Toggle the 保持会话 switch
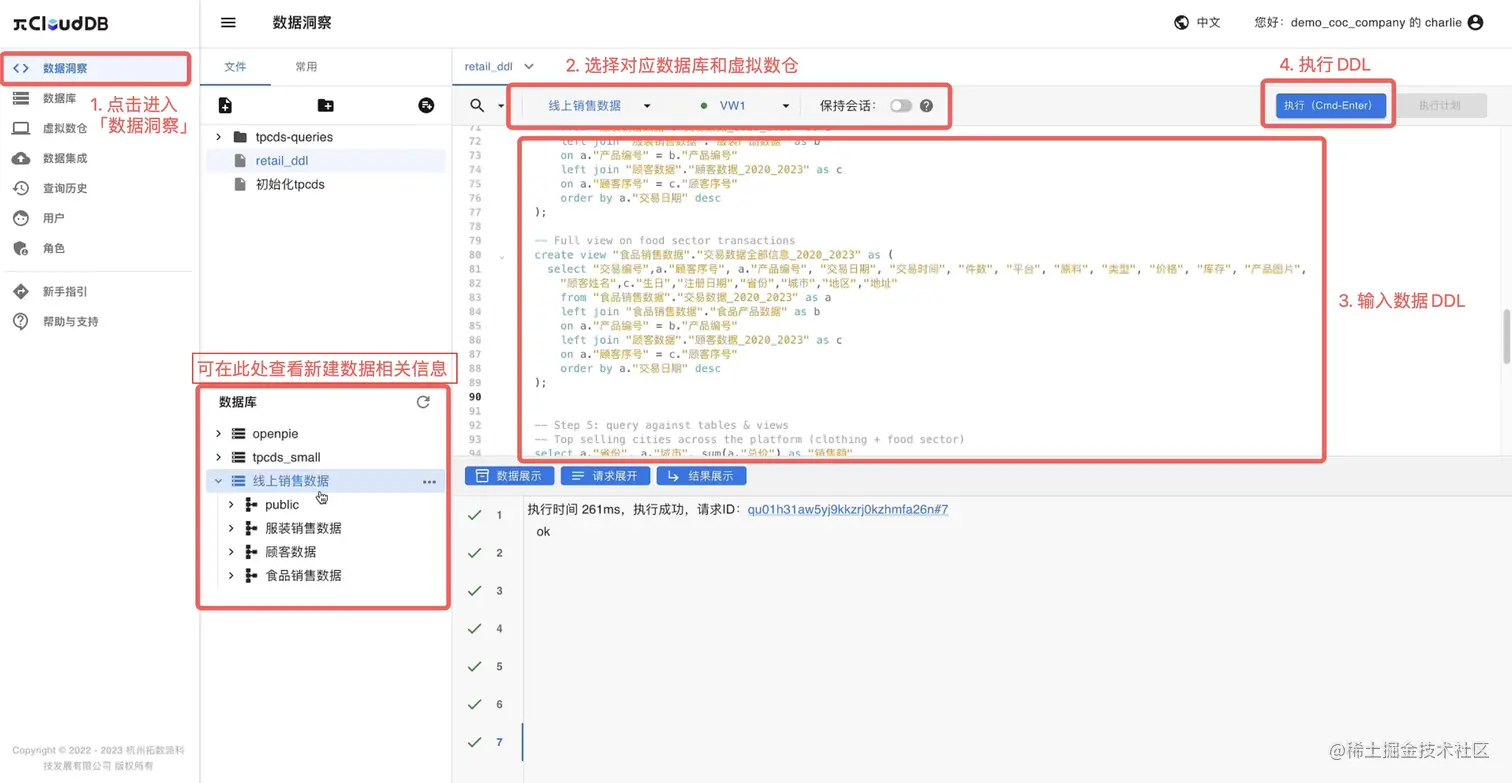This screenshot has width=1512, height=783. [x=901, y=105]
